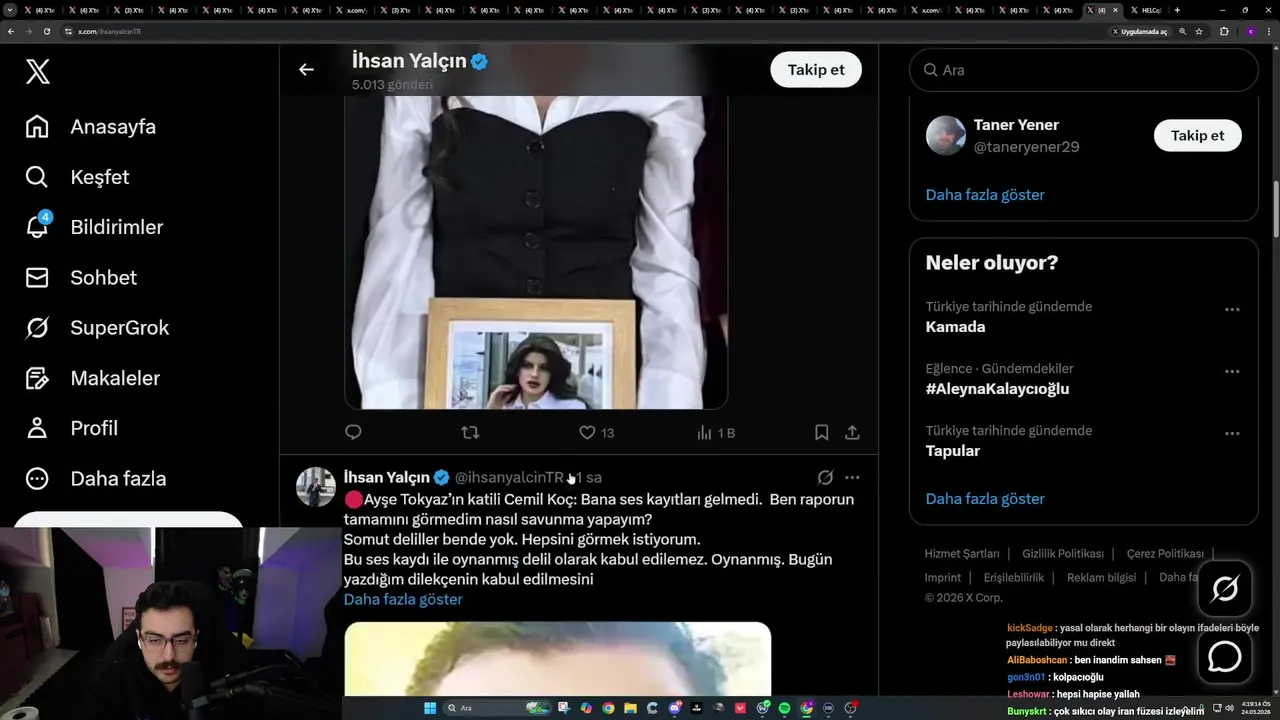
Task: Open Daha fazla menu
Action: (x=95, y=478)
